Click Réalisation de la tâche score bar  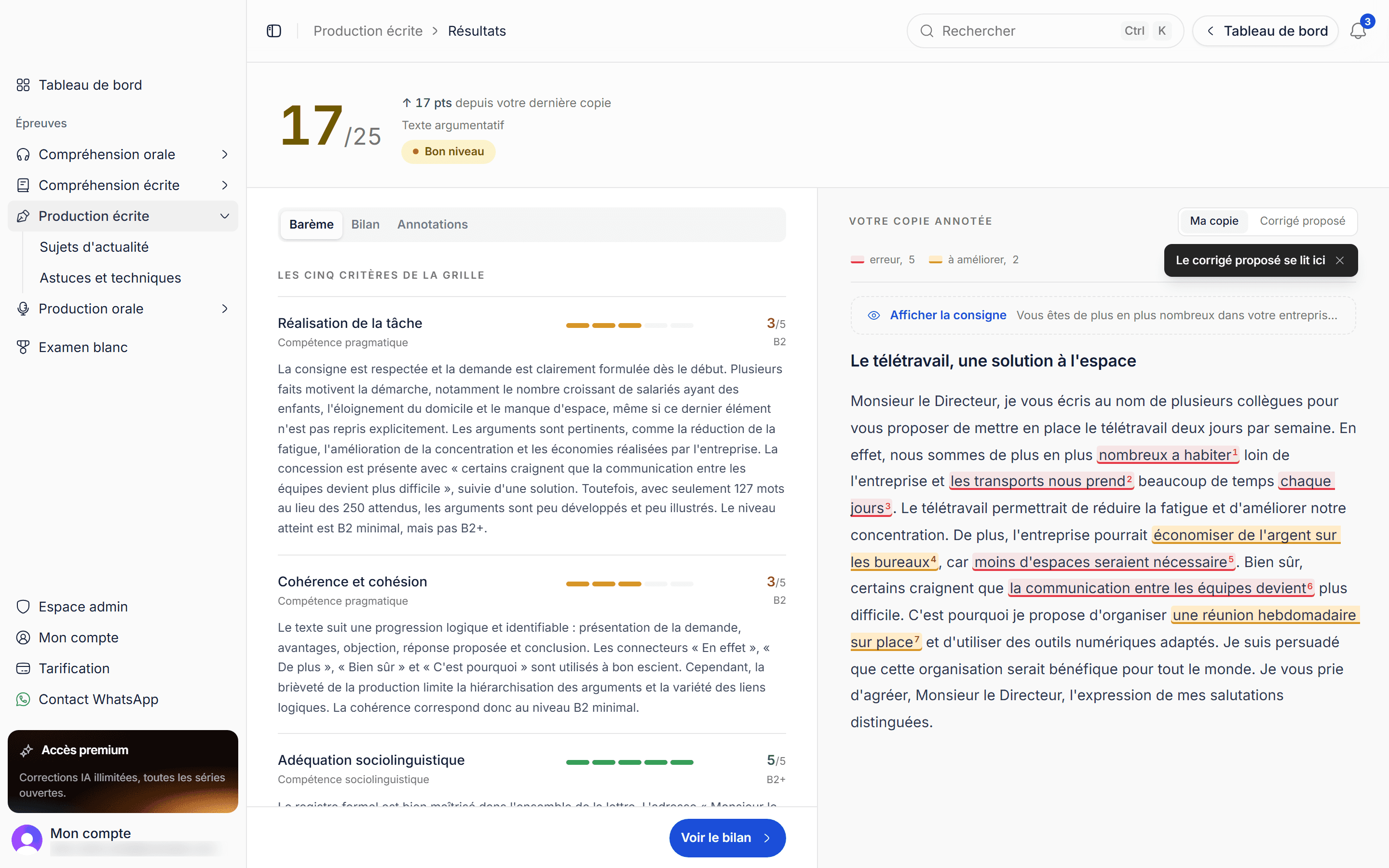(630, 325)
